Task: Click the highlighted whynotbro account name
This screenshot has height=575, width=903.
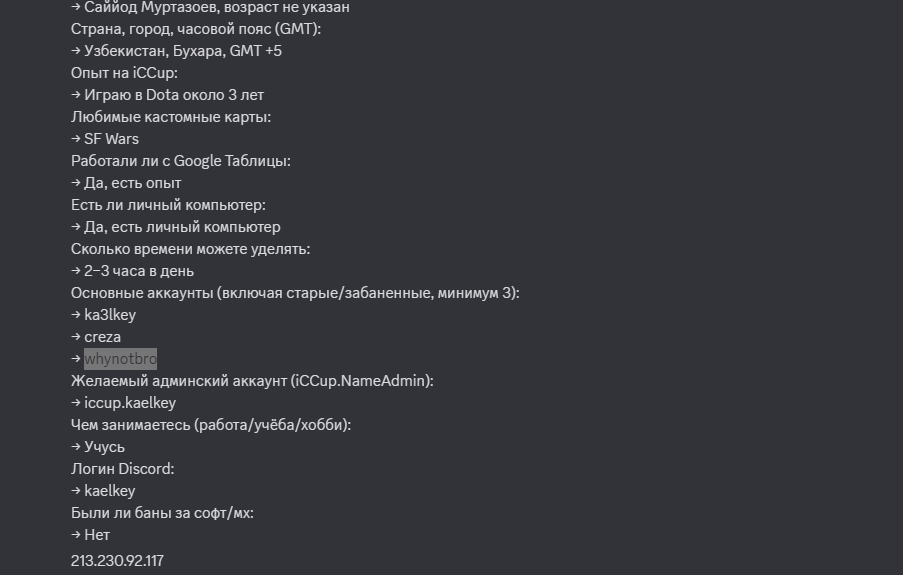Action: [120, 359]
